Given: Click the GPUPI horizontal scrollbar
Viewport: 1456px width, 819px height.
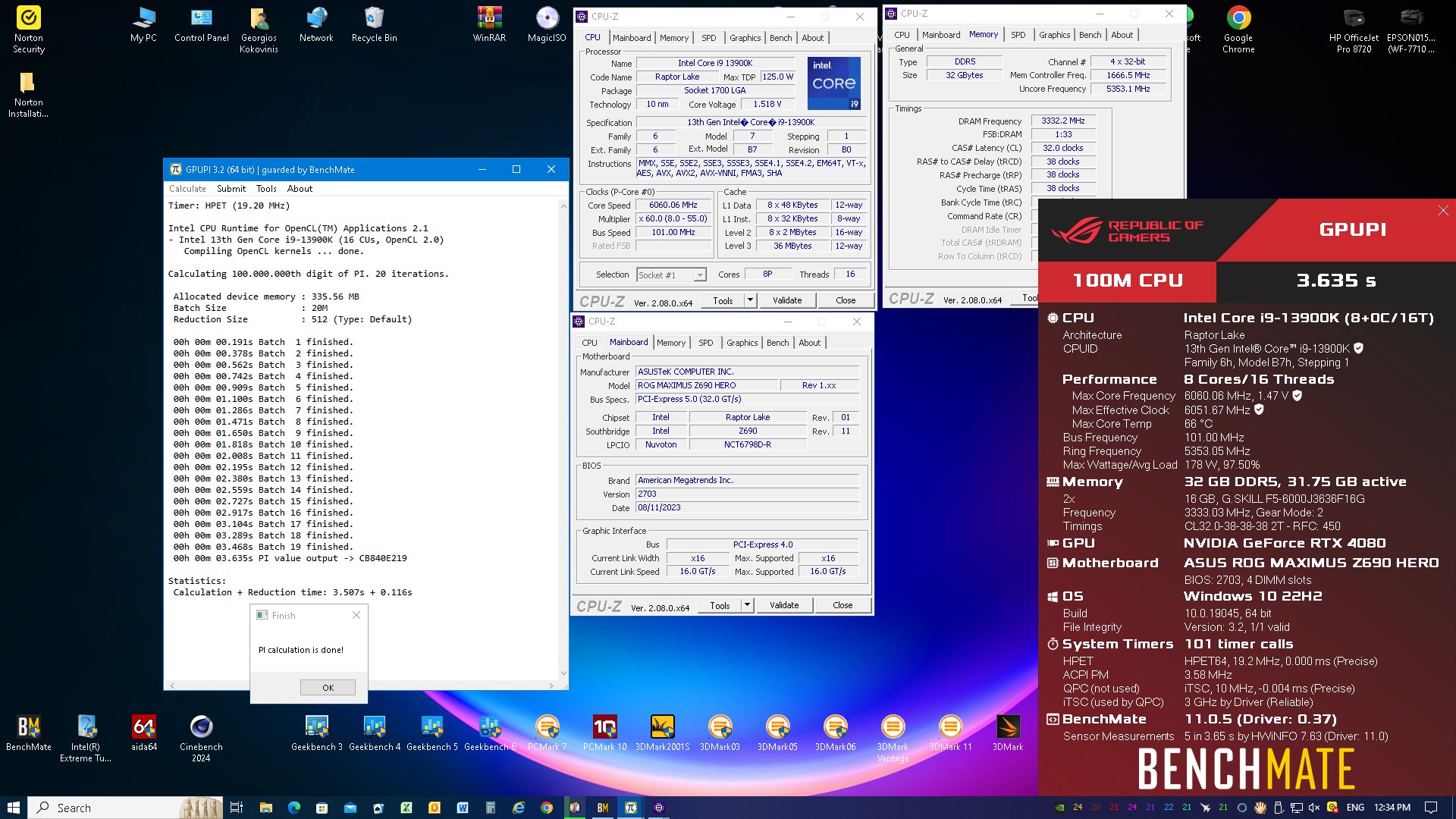Looking at the screenshot, I should [x=362, y=686].
